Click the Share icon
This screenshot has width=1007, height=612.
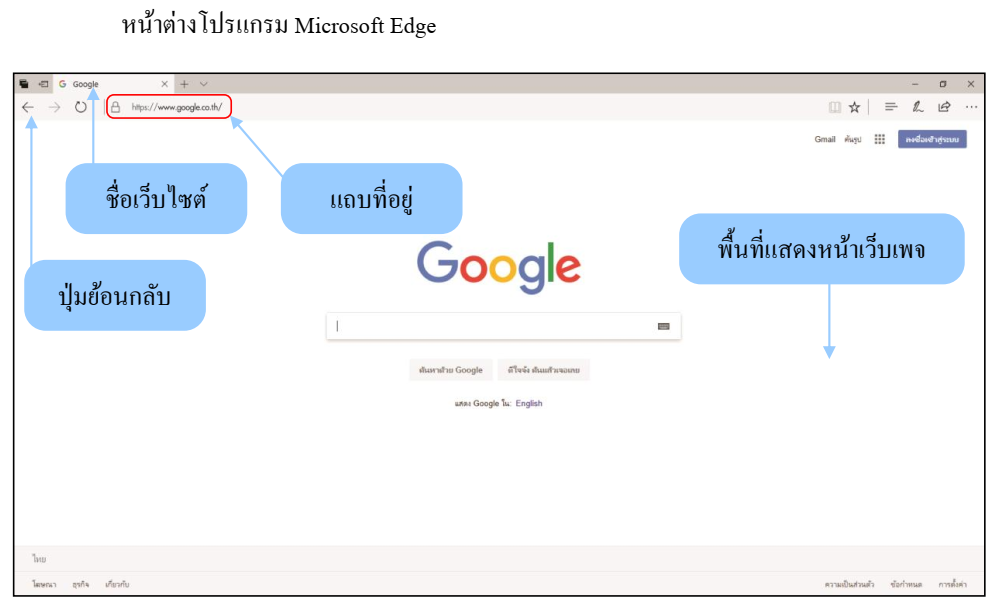(945, 107)
